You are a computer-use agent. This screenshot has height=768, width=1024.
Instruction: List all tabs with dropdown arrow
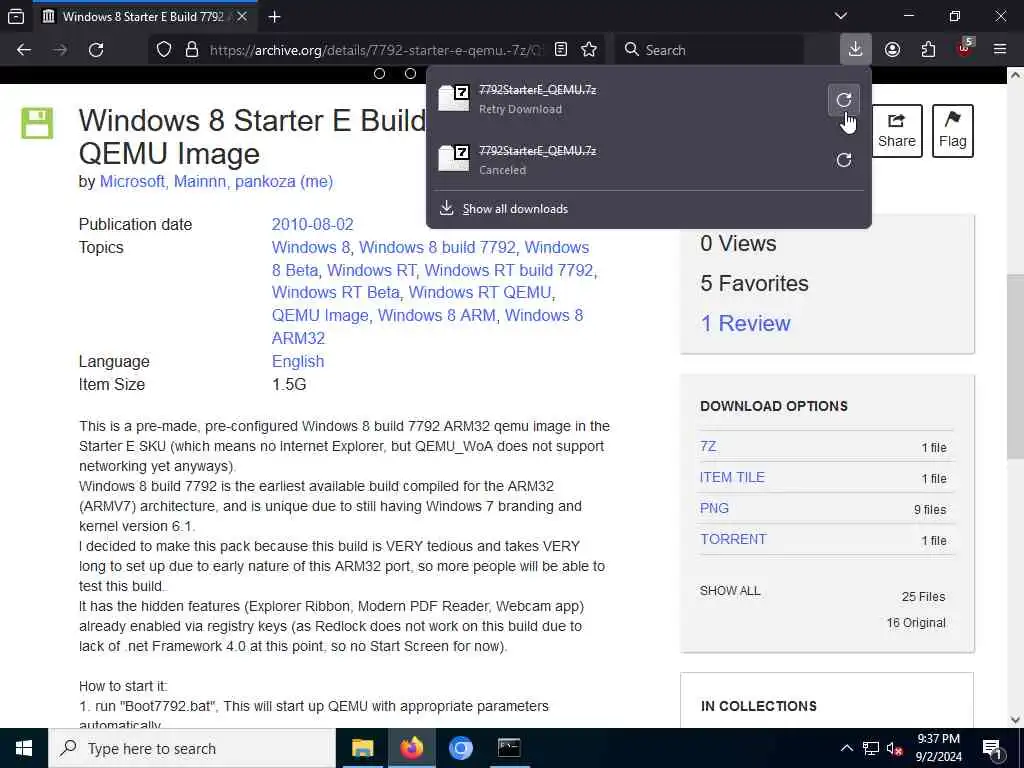(841, 16)
